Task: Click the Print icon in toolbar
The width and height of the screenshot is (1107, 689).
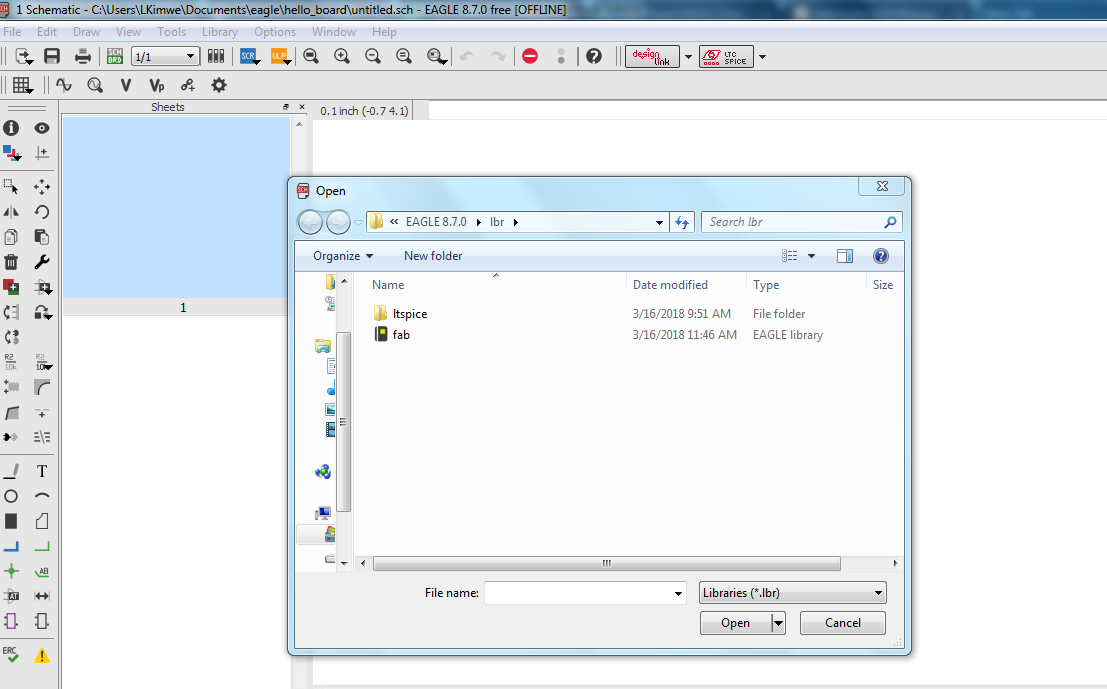Action: click(83, 56)
